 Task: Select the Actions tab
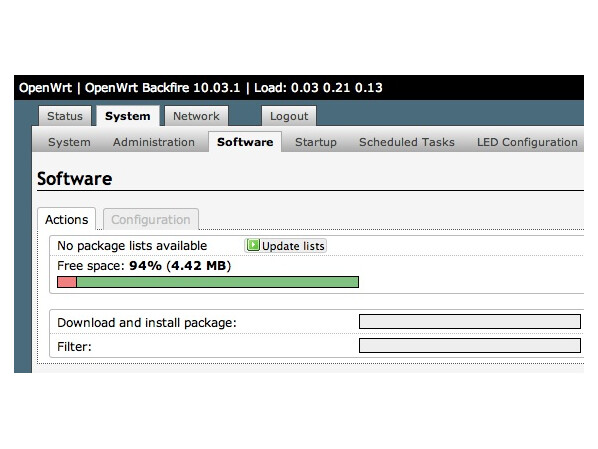click(67, 219)
